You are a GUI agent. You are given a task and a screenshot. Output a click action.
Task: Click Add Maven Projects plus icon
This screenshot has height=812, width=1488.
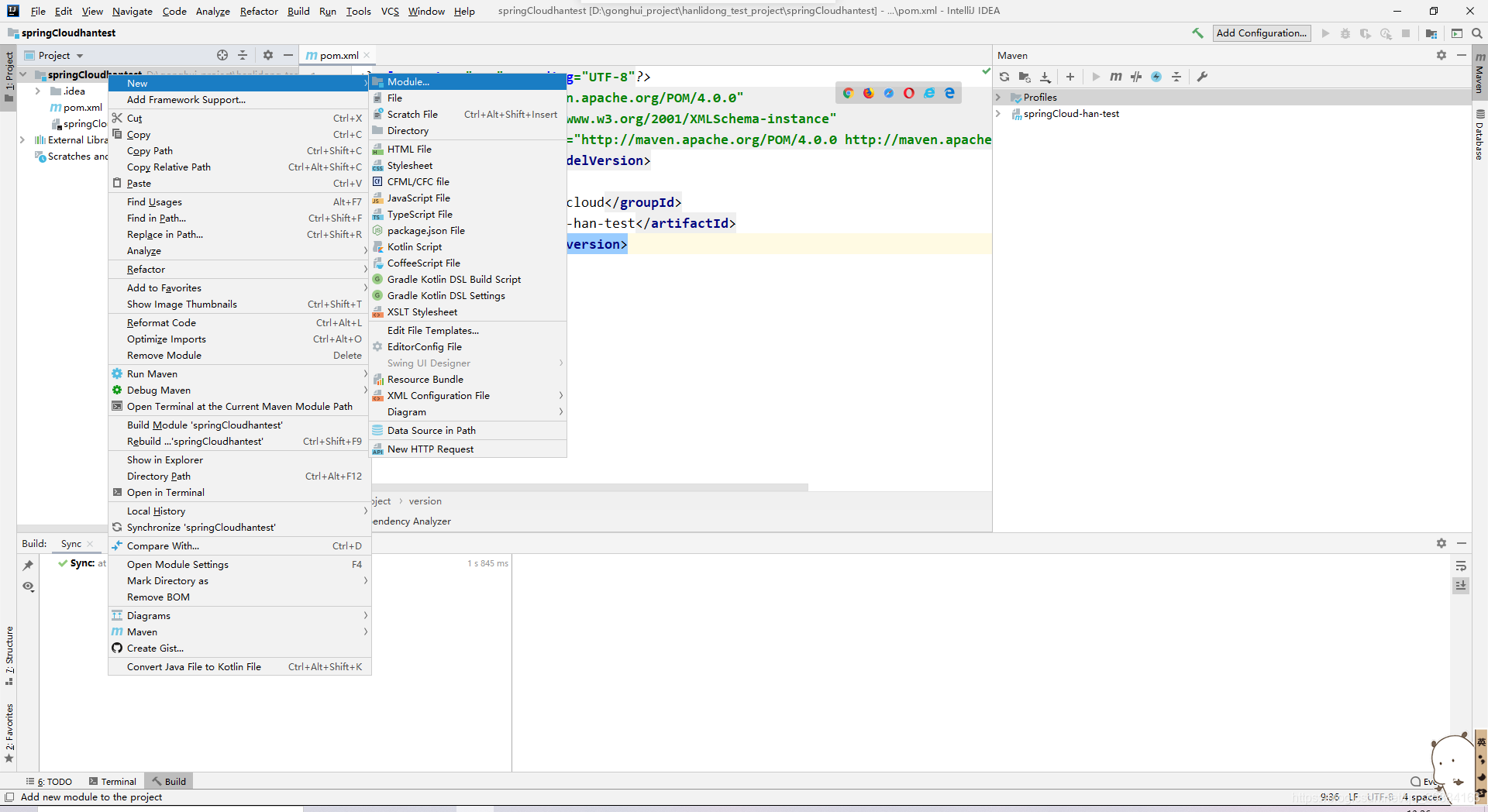(x=1070, y=77)
